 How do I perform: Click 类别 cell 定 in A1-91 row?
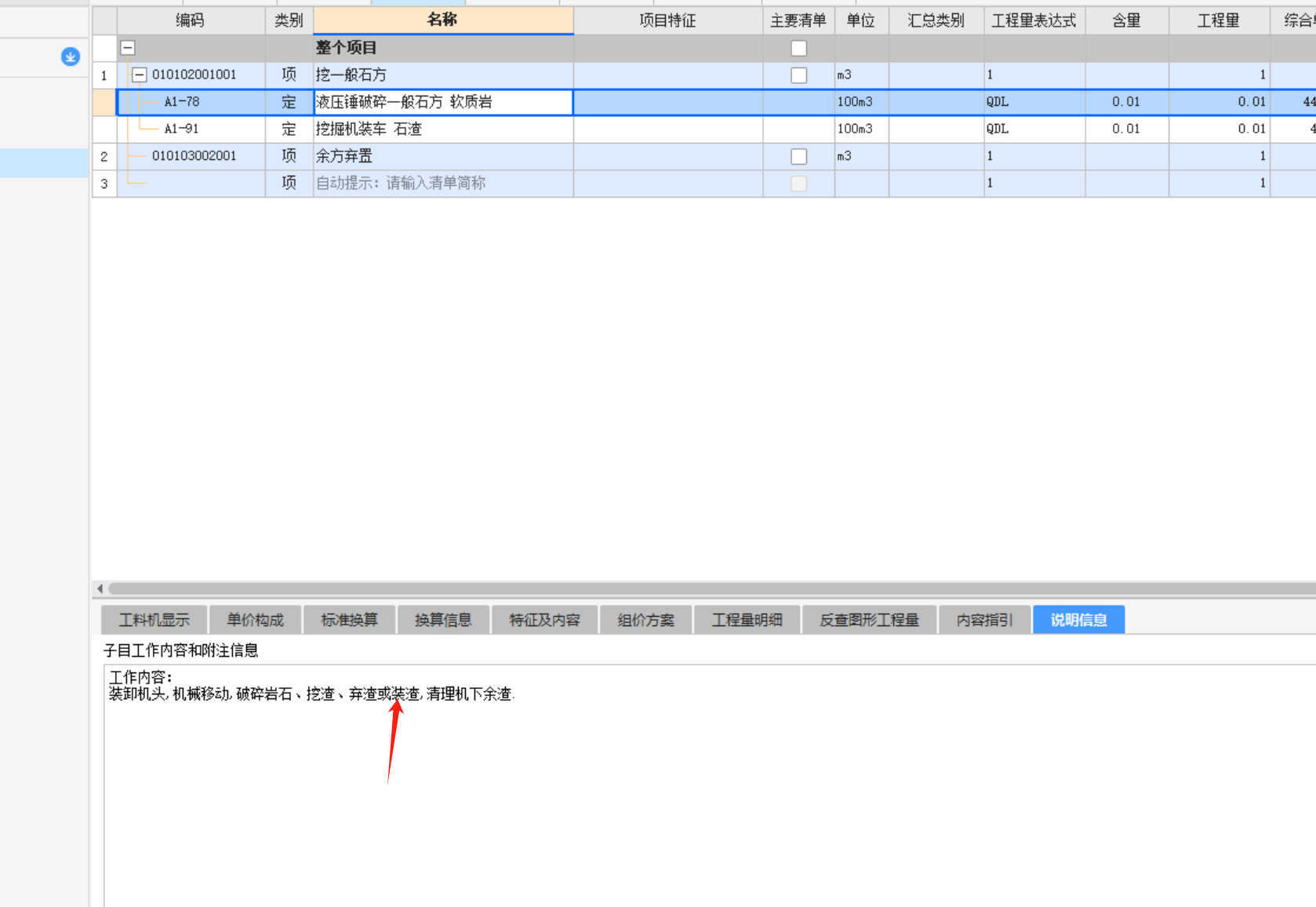coord(289,129)
